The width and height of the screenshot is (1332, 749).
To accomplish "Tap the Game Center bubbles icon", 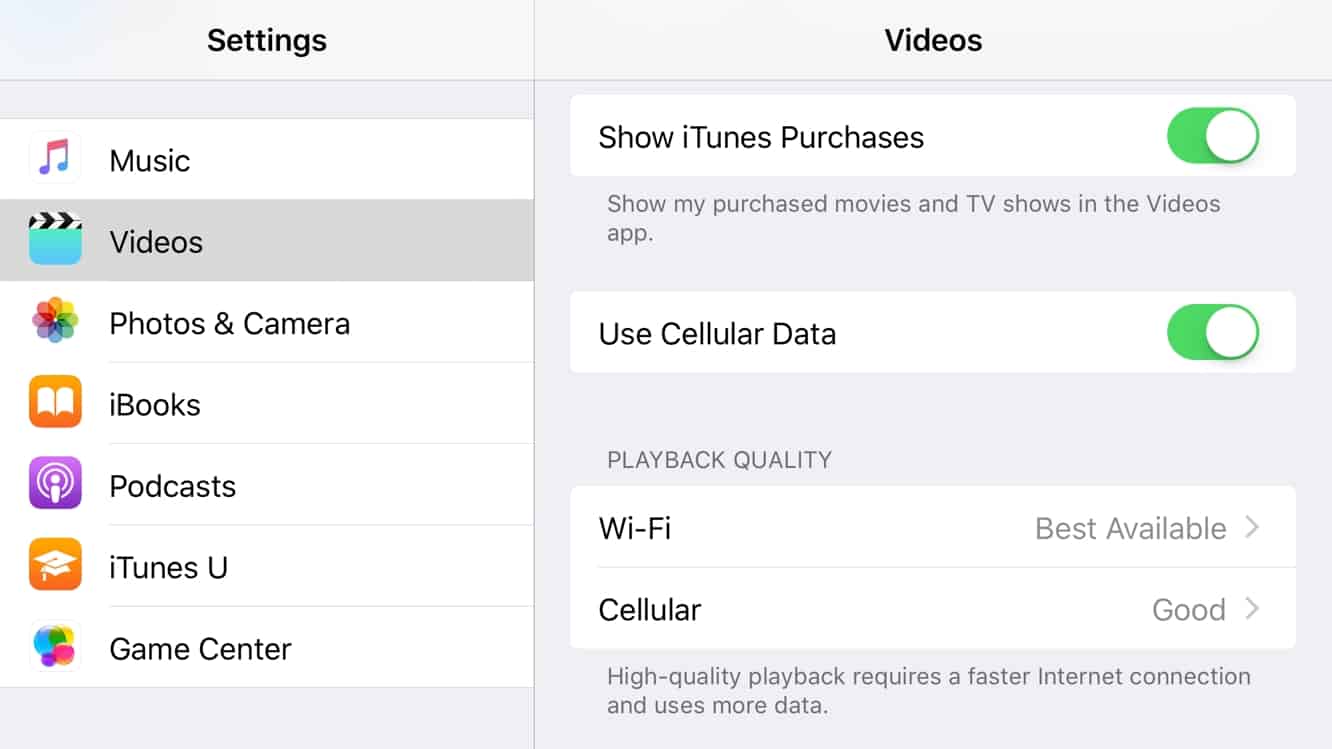I will [55, 647].
